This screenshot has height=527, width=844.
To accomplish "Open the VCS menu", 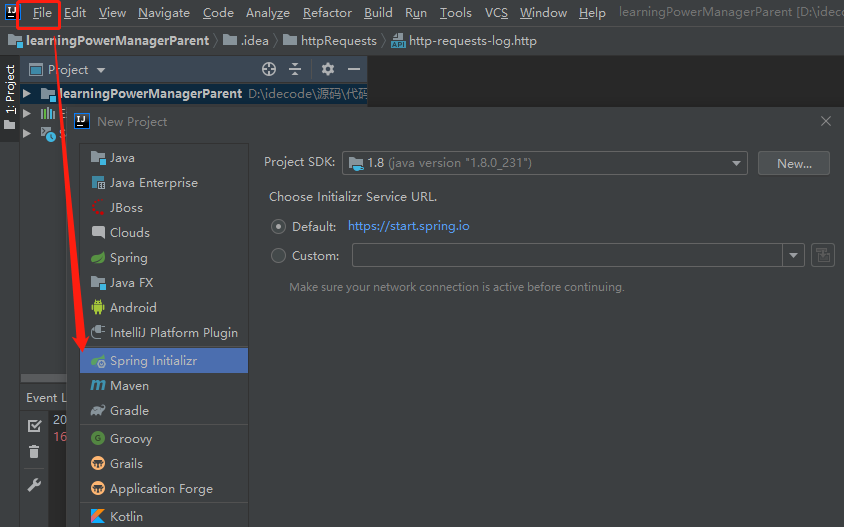I will click(x=496, y=12).
